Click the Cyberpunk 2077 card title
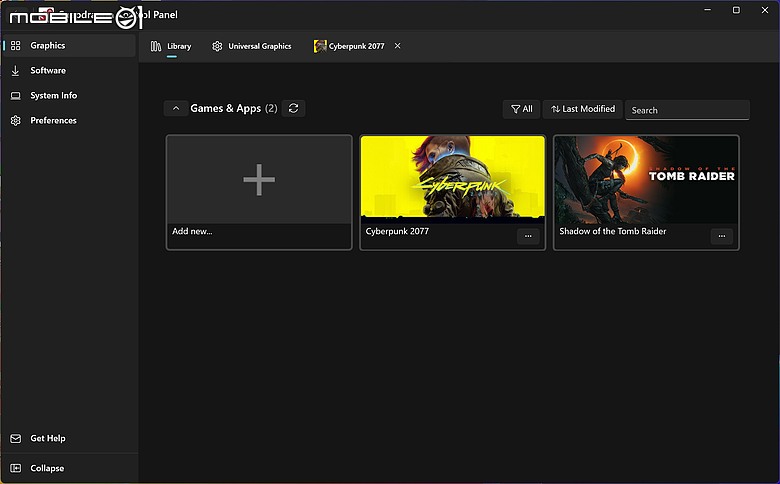 (397, 231)
